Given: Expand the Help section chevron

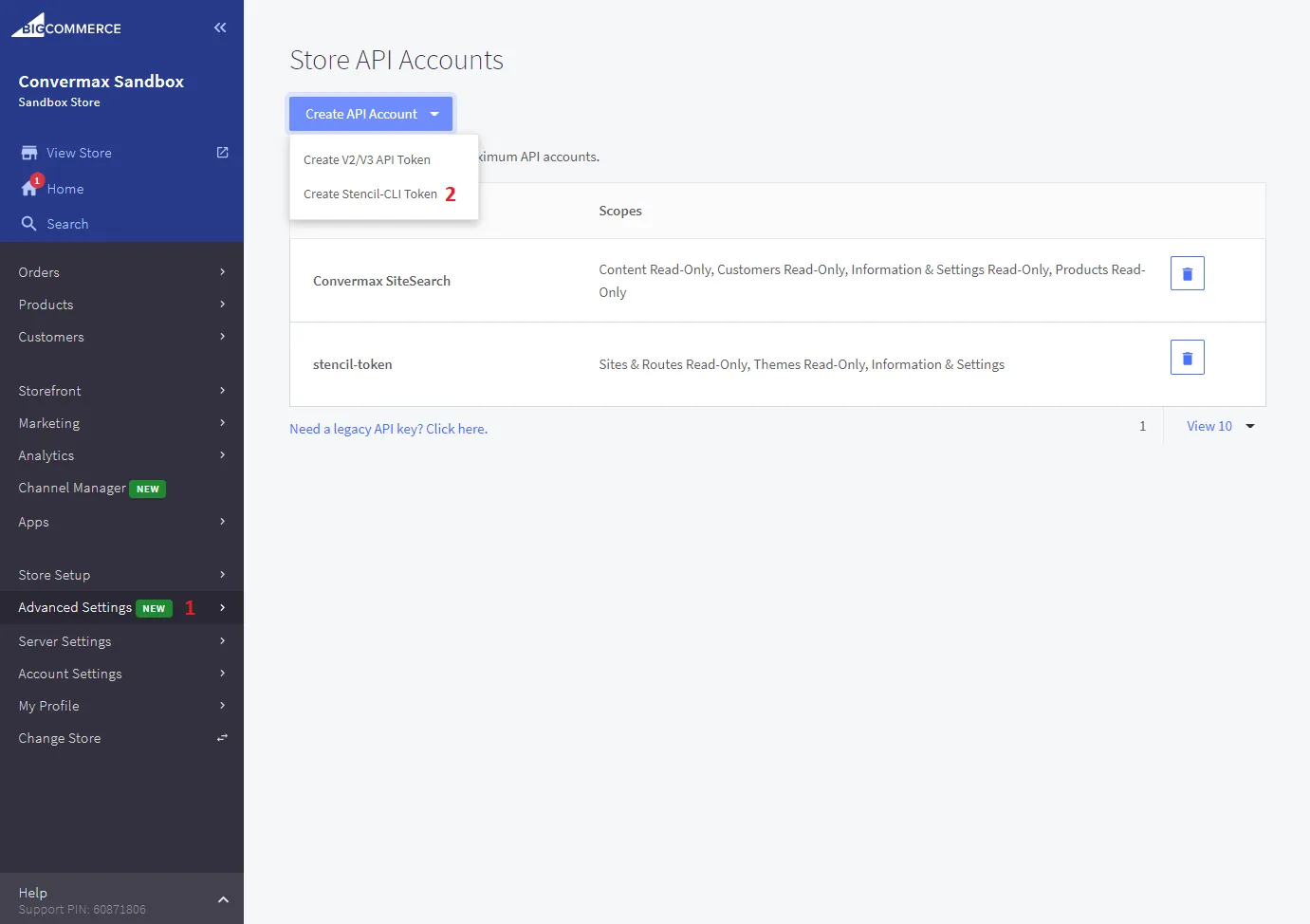Looking at the screenshot, I should pos(223,899).
